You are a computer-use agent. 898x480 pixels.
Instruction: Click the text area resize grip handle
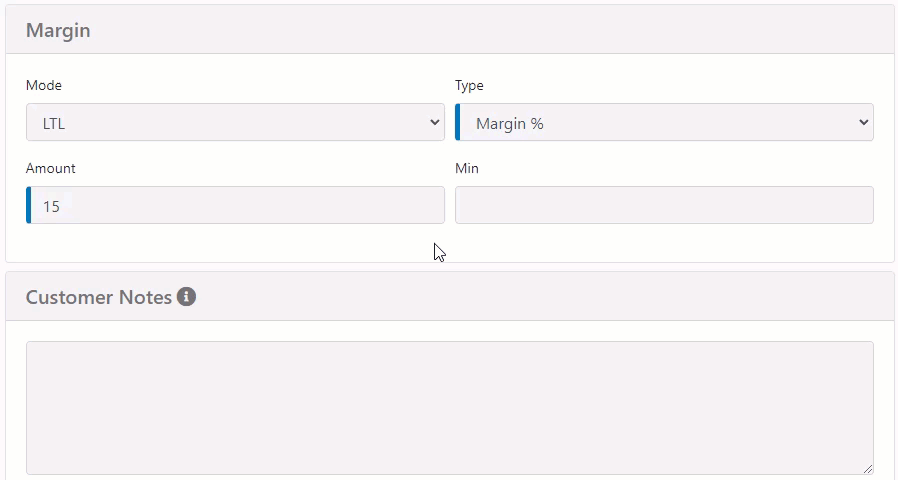click(x=868, y=469)
